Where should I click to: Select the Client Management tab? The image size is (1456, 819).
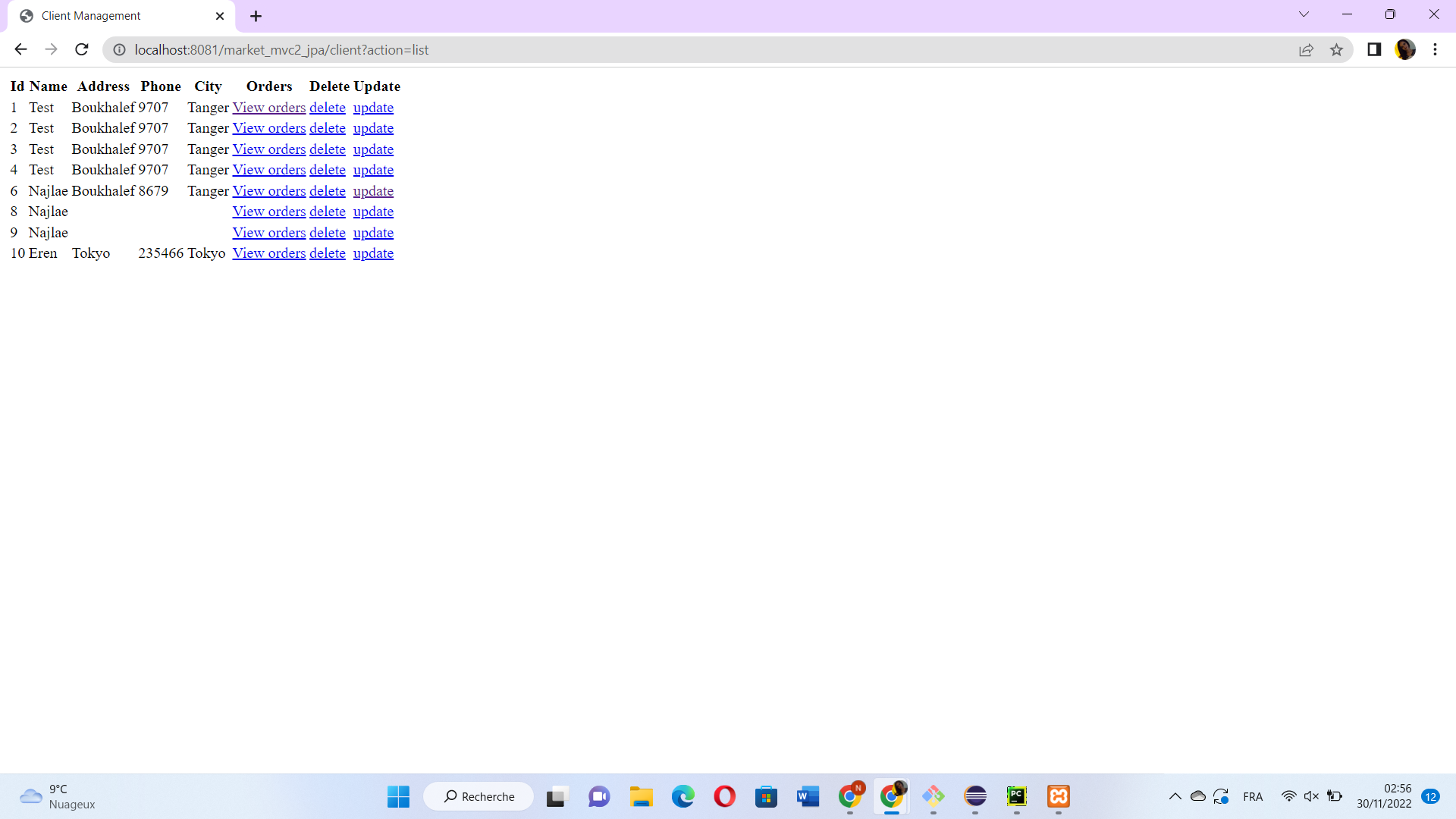click(x=91, y=16)
